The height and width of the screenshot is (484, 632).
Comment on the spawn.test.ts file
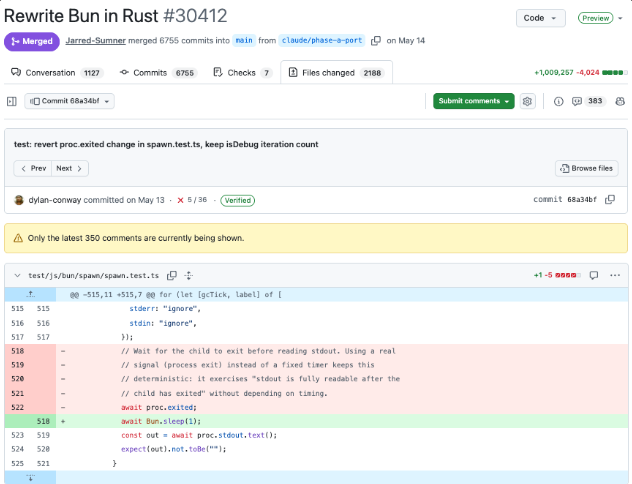594,275
